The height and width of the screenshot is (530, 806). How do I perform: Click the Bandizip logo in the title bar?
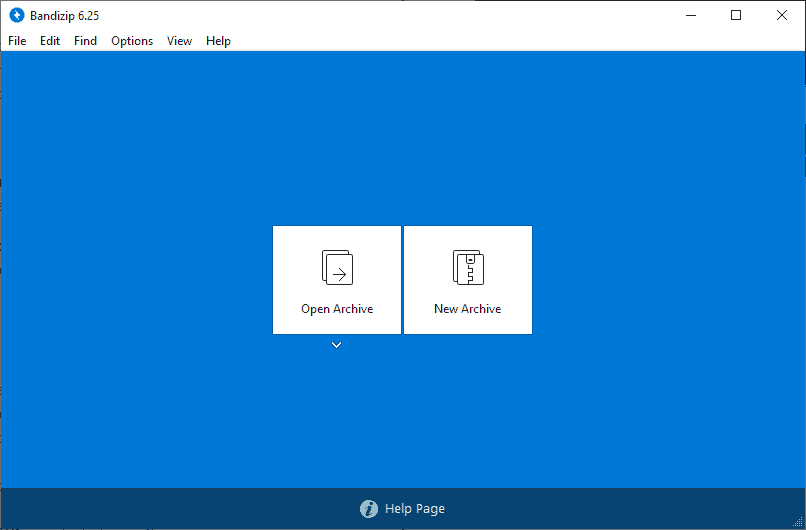(x=17, y=15)
